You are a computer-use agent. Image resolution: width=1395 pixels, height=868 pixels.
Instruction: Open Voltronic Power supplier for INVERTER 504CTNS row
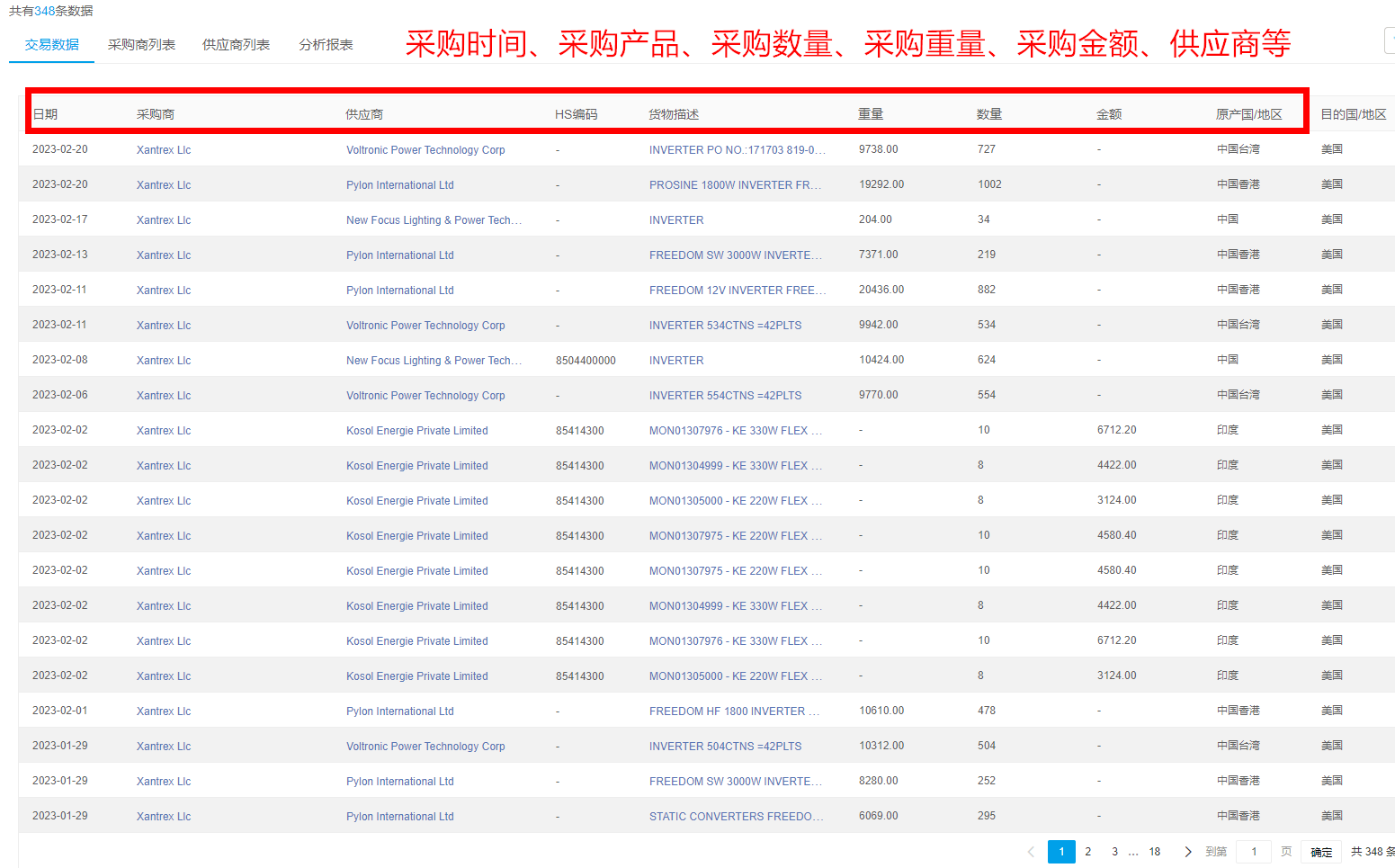pyautogui.click(x=425, y=747)
